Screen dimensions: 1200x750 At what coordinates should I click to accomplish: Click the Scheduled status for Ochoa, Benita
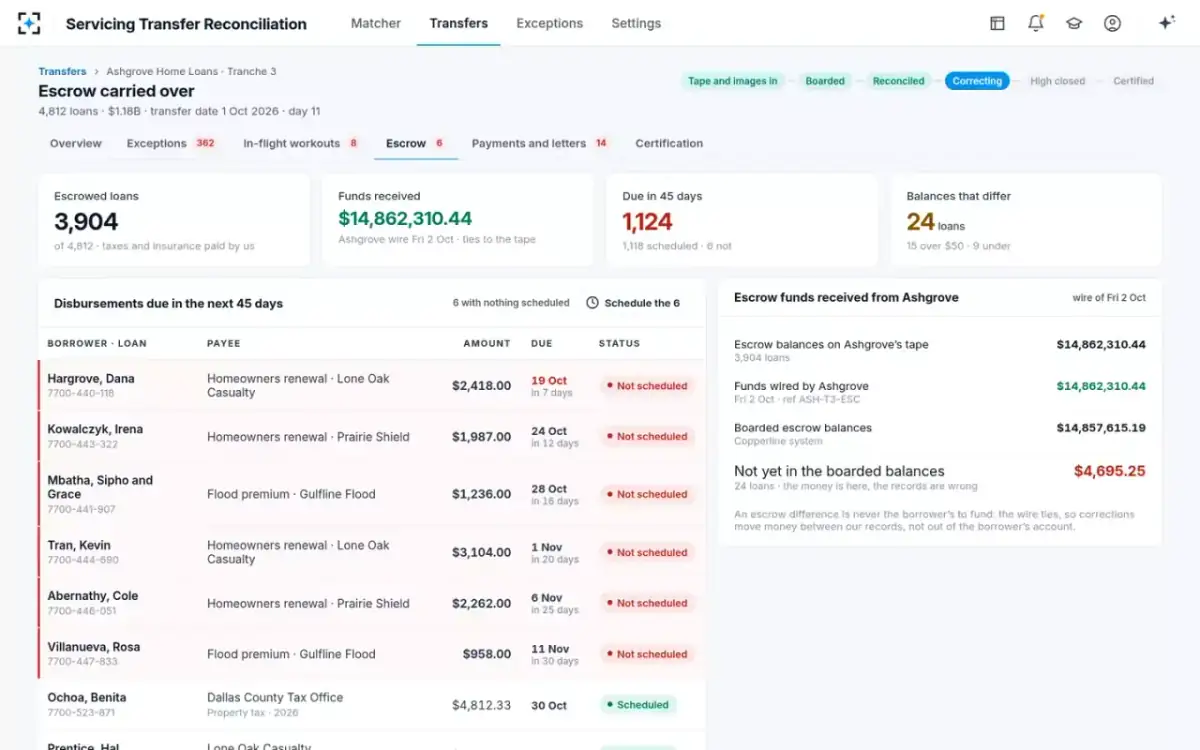click(638, 705)
